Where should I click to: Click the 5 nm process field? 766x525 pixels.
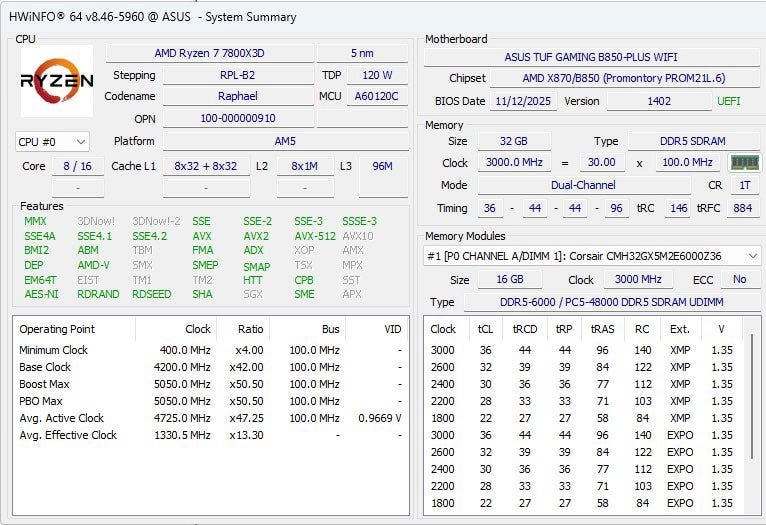[362, 53]
